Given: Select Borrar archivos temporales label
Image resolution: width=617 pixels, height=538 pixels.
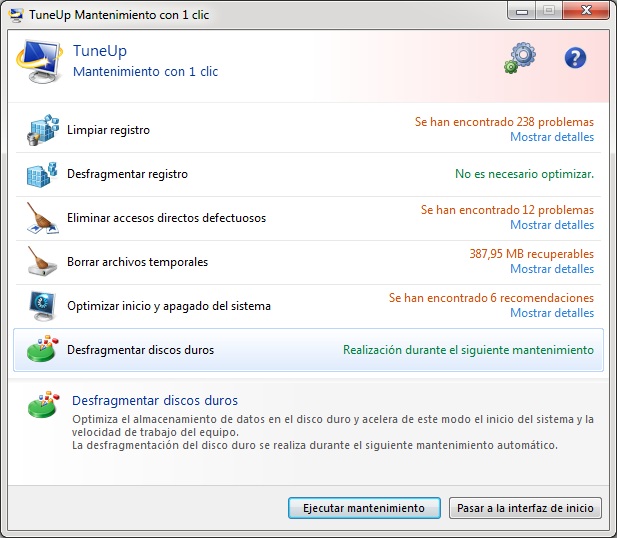Looking at the screenshot, I should click(137, 262).
